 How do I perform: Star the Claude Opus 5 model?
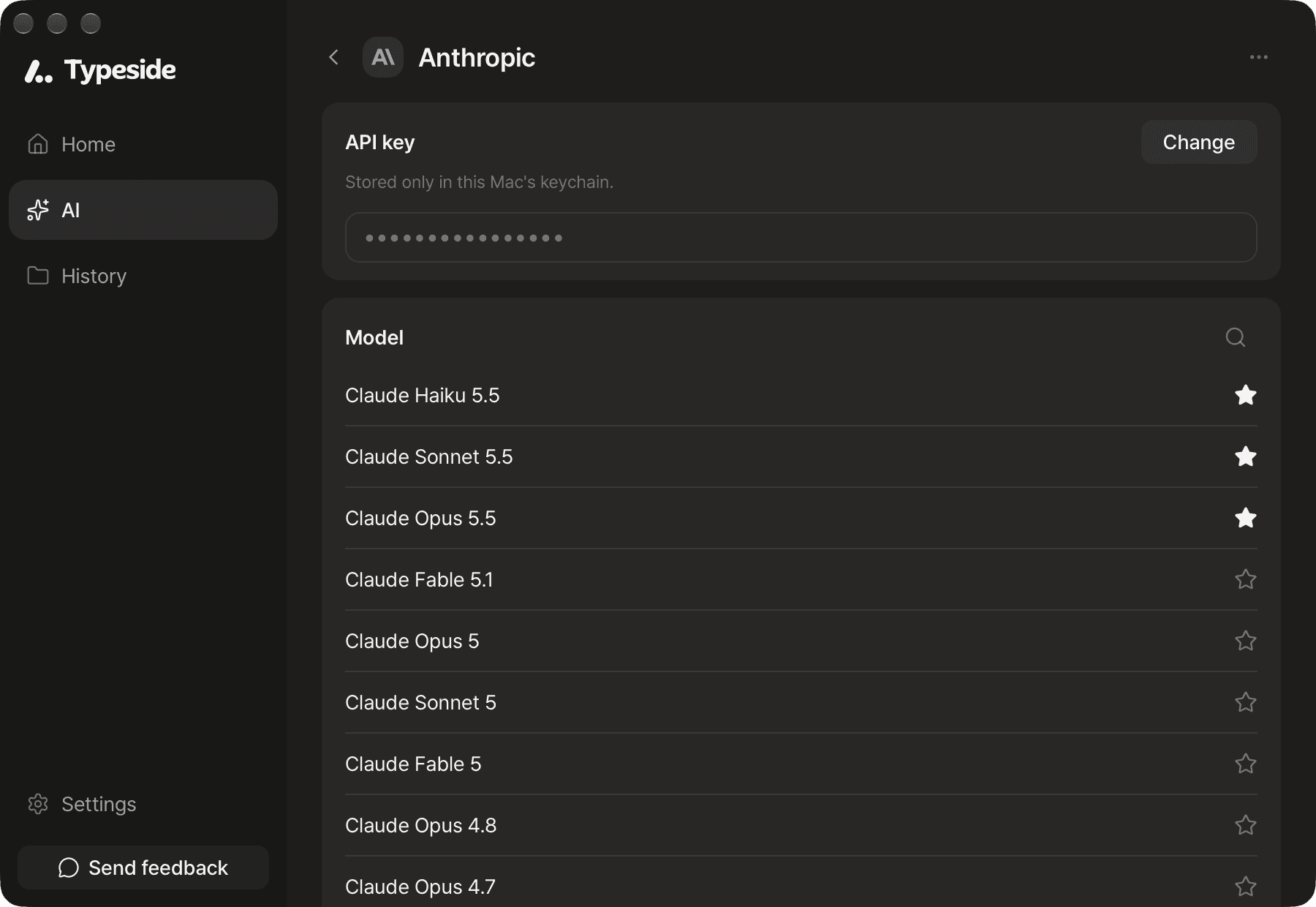pyautogui.click(x=1245, y=641)
